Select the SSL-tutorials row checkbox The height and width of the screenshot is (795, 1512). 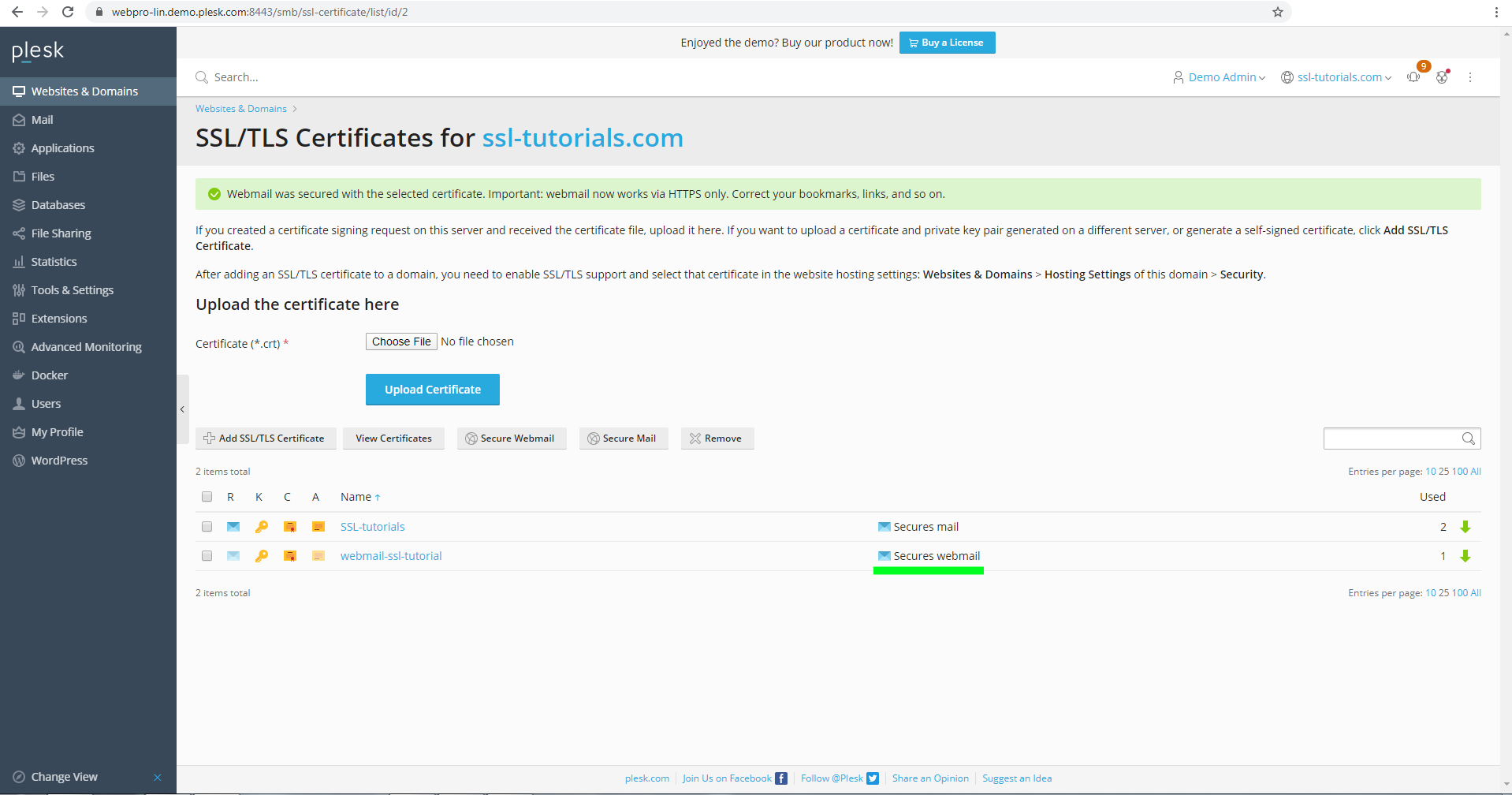pos(207,527)
